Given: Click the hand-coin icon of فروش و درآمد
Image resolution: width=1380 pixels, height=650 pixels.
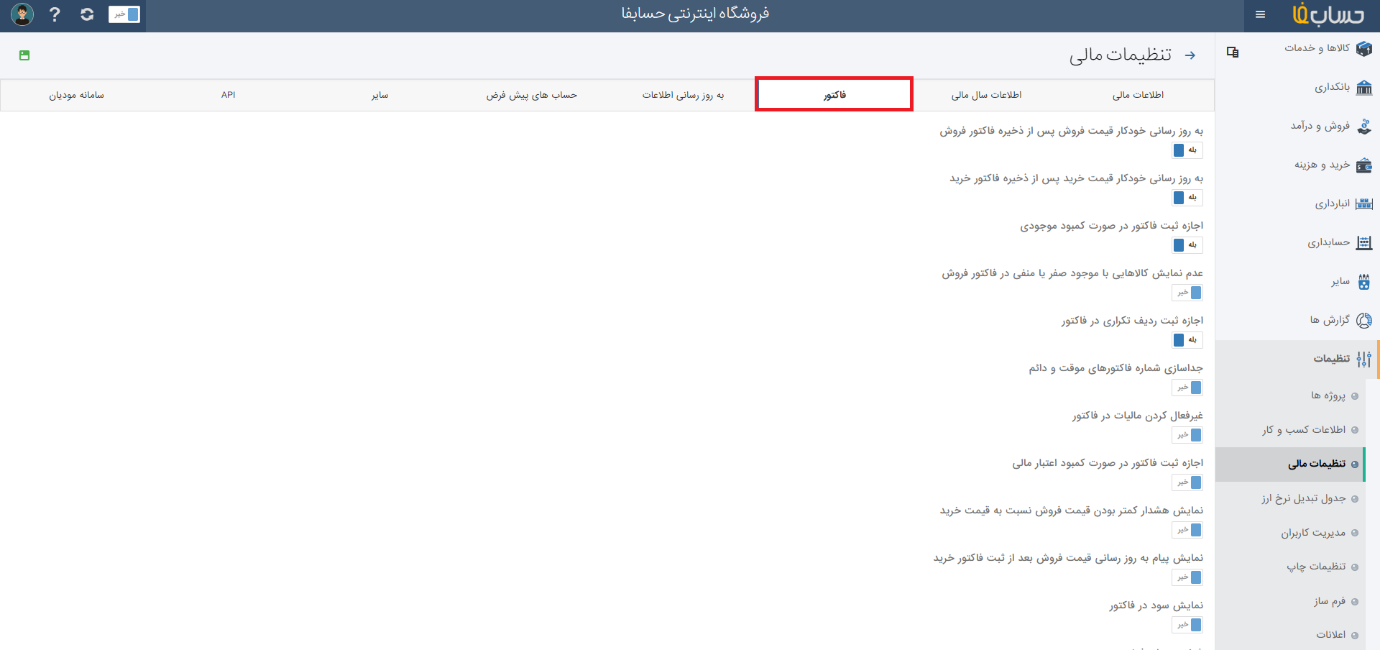Looking at the screenshot, I should pyautogui.click(x=1363, y=126).
